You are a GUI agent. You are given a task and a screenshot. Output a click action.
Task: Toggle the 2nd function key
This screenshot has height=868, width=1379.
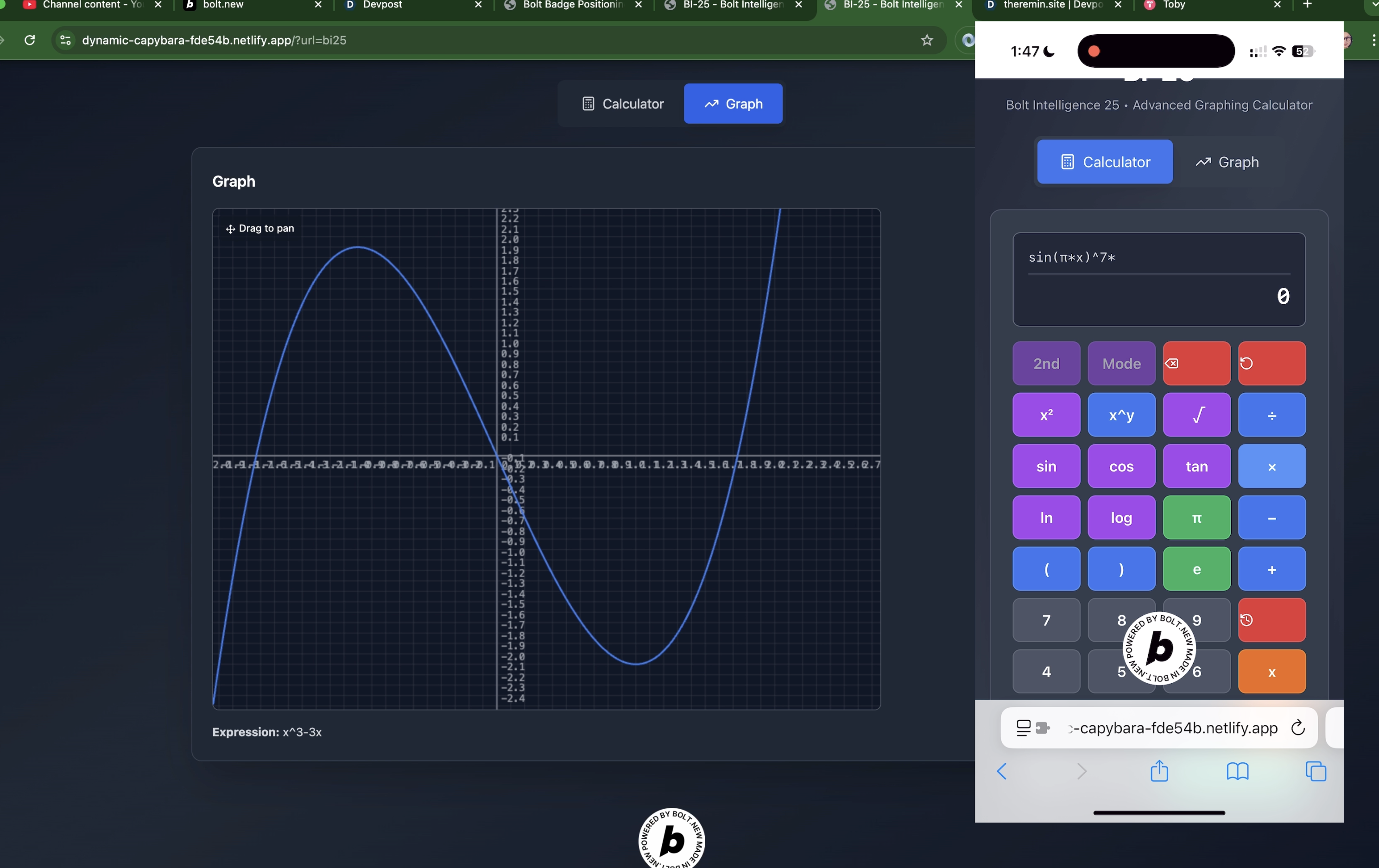[1046, 364]
